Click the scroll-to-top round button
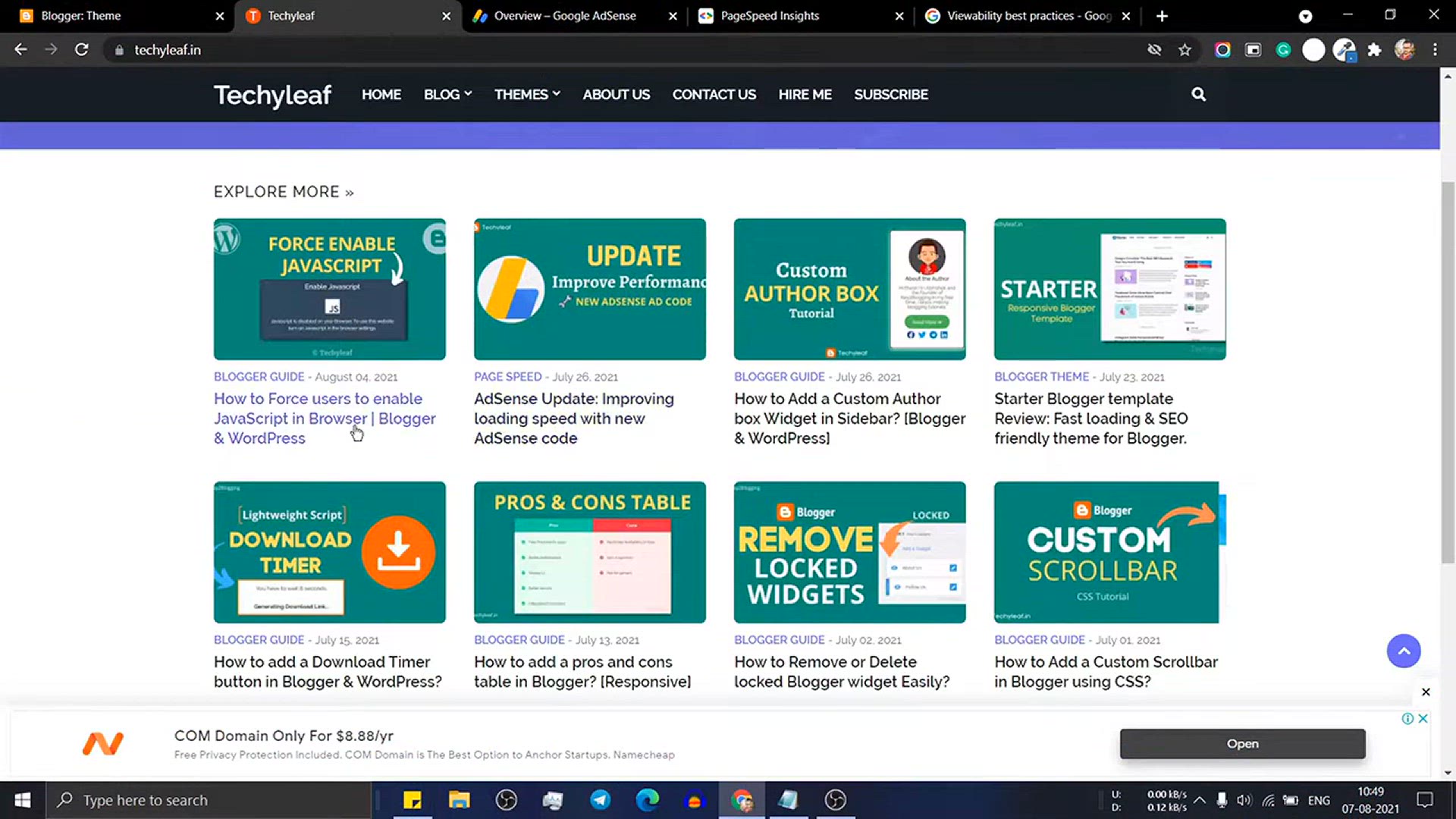 tap(1404, 651)
